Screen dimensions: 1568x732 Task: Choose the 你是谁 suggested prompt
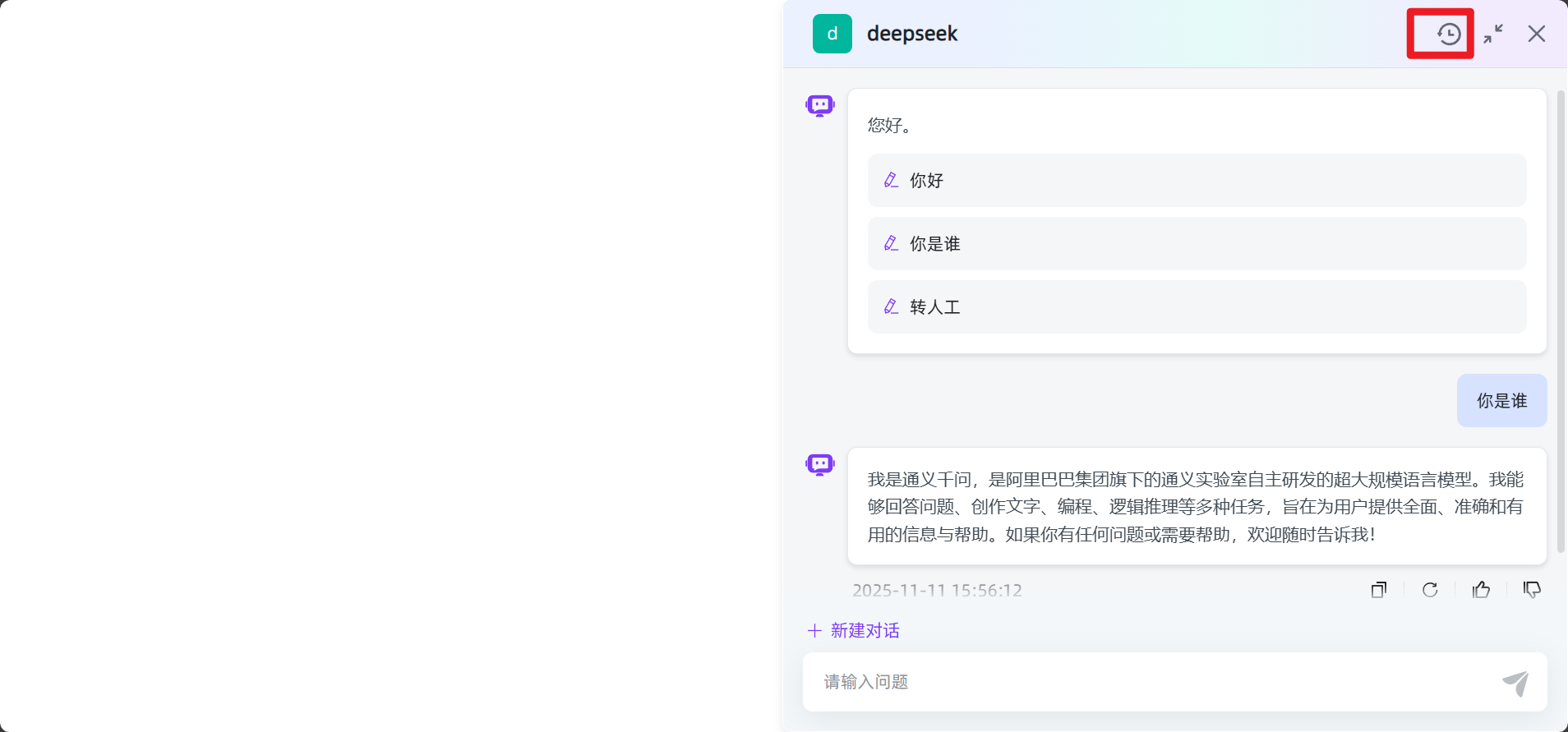tap(1197, 243)
